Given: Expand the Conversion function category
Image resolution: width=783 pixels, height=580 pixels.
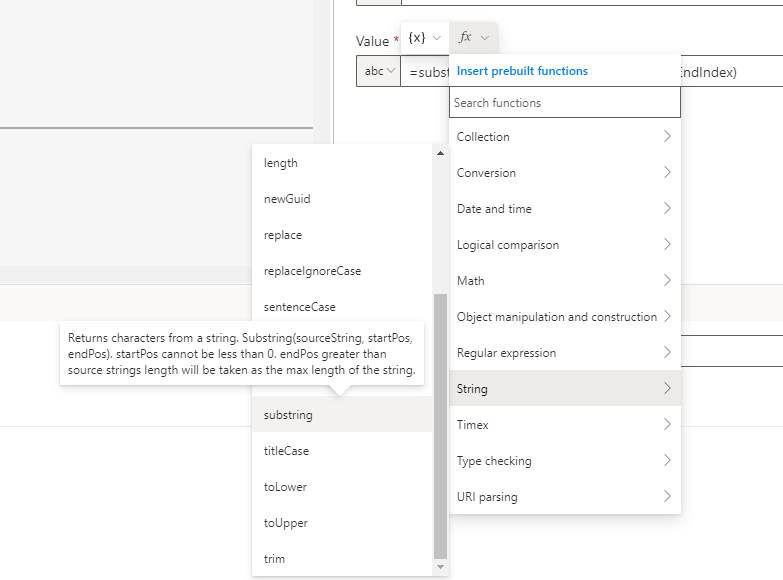Looking at the screenshot, I should 564,173.
